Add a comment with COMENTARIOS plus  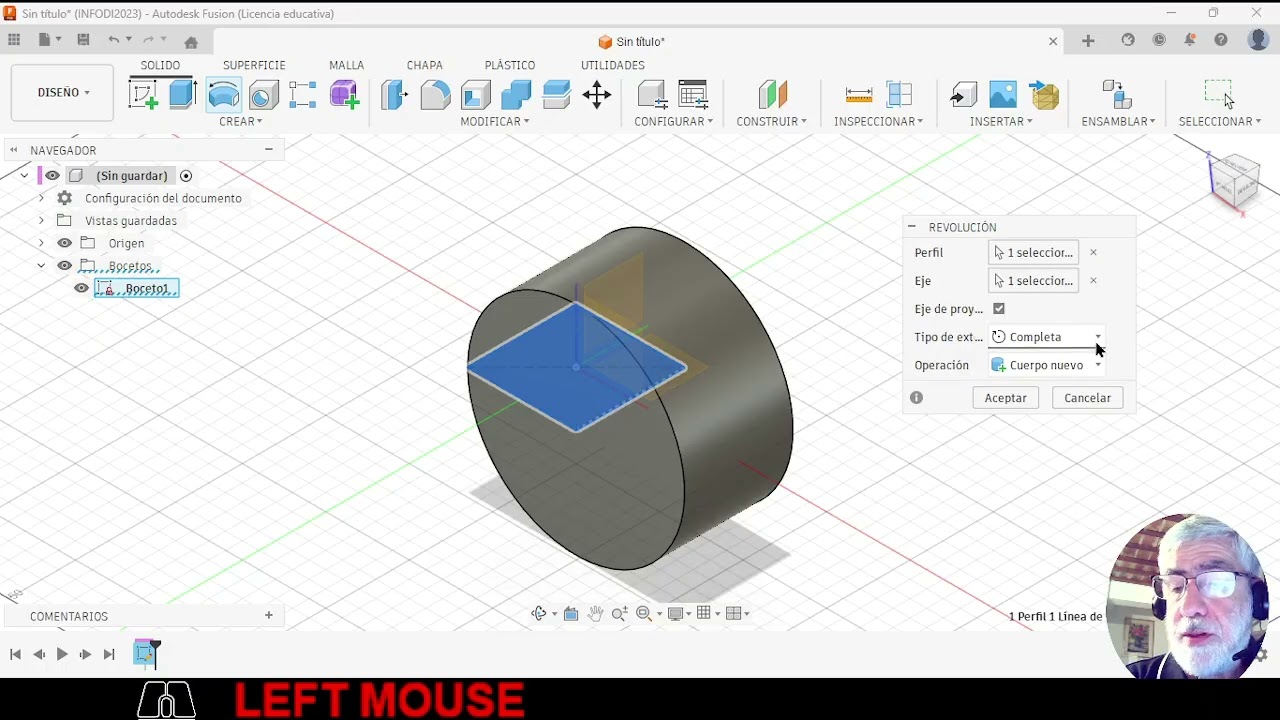pyautogui.click(x=268, y=616)
